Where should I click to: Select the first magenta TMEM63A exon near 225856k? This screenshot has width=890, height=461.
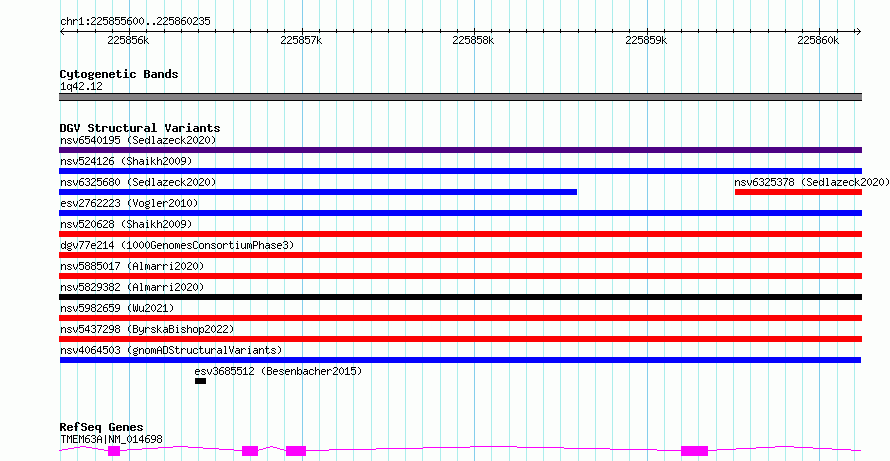click(114, 451)
